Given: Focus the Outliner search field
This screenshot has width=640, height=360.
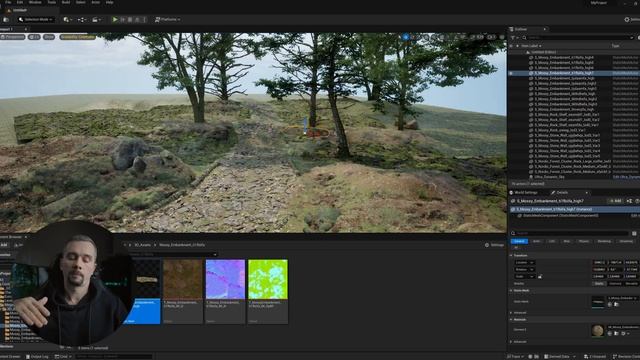Looking at the screenshot, I should pos(577,38).
